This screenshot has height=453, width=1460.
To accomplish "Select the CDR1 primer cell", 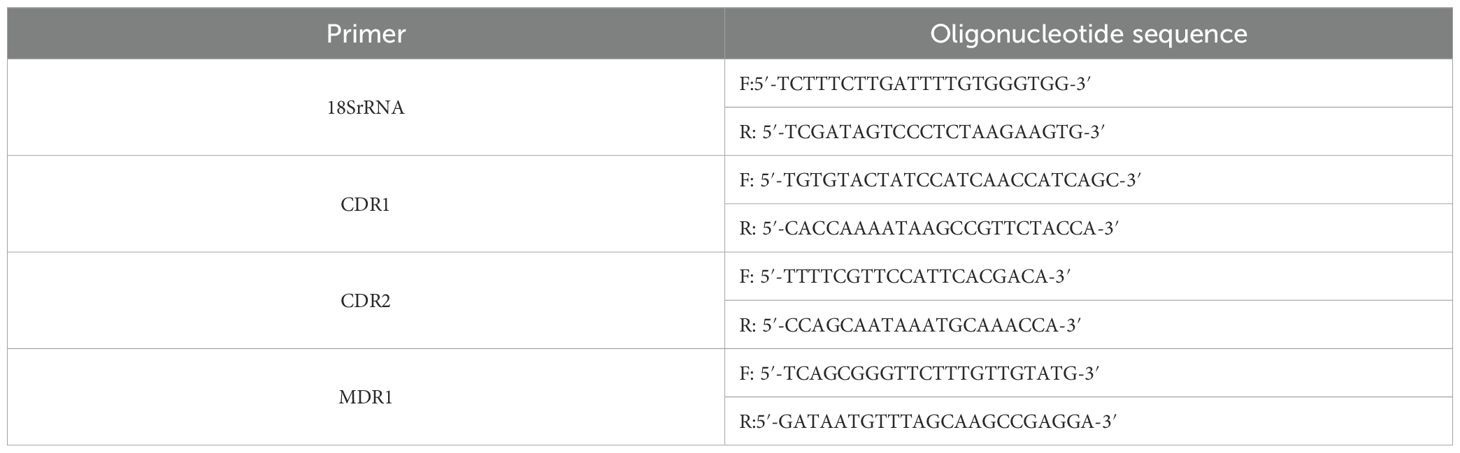I will [366, 204].
